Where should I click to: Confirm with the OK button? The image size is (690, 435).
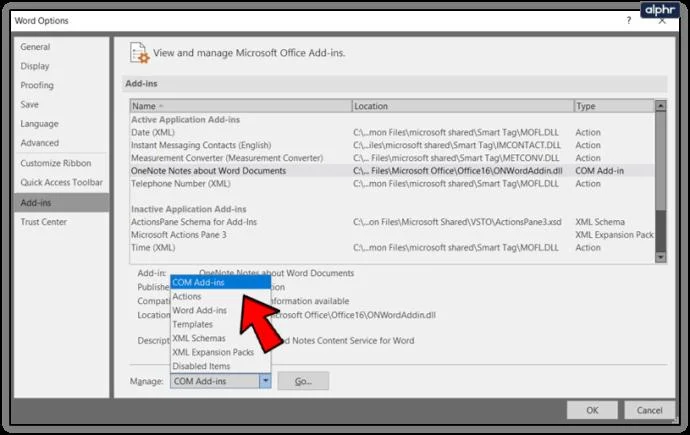pyautogui.click(x=592, y=410)
